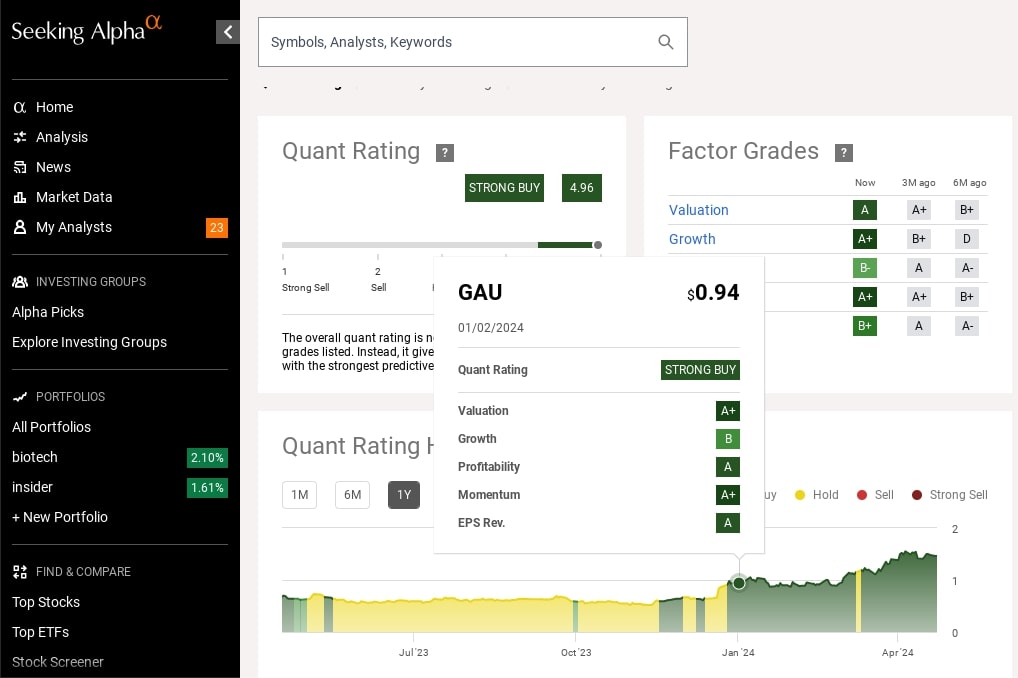Viewport: 1018px width, 678px height.
Task: Click the chart marker at Jan '24
Action: 738,582
